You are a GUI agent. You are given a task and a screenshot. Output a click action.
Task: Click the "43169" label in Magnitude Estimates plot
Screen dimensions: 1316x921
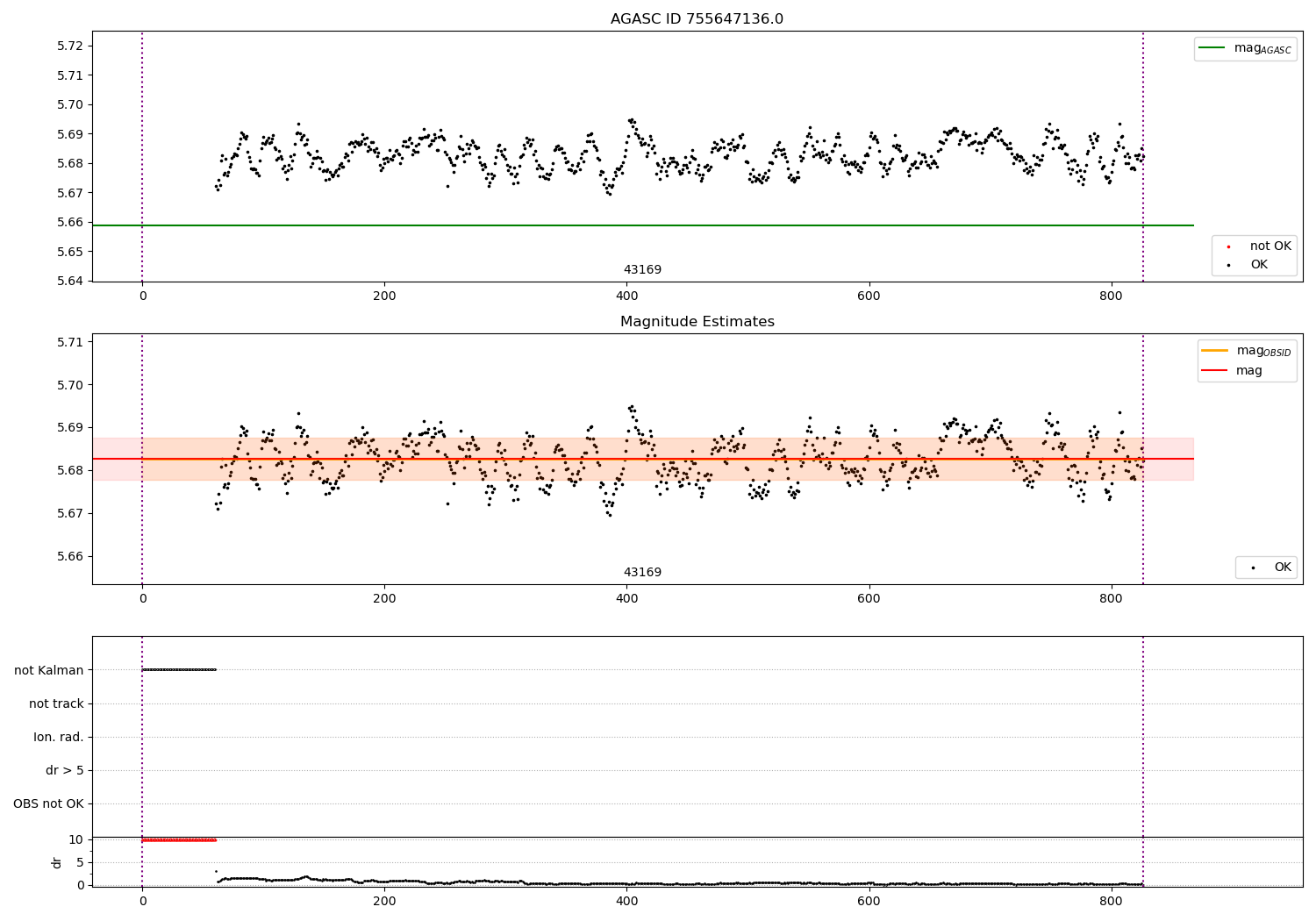coord(642,573)
